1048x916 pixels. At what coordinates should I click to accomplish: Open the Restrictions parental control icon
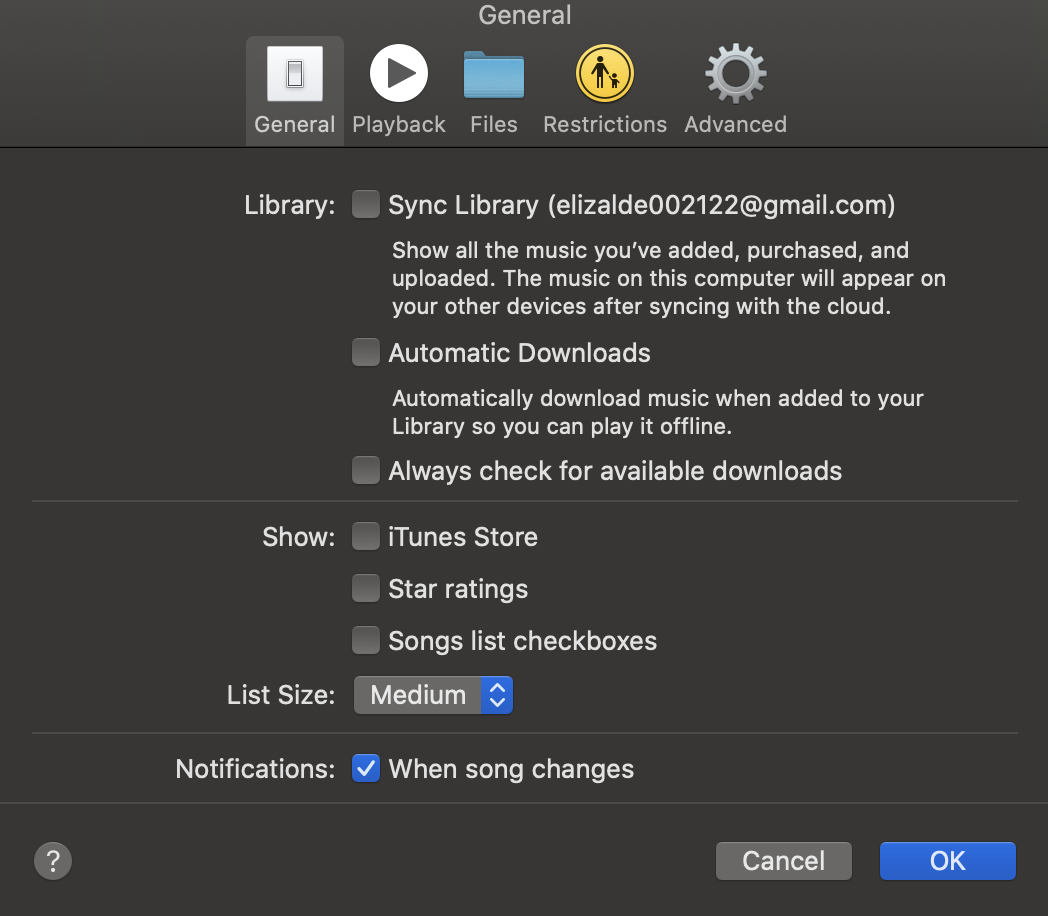coord(604,74)
